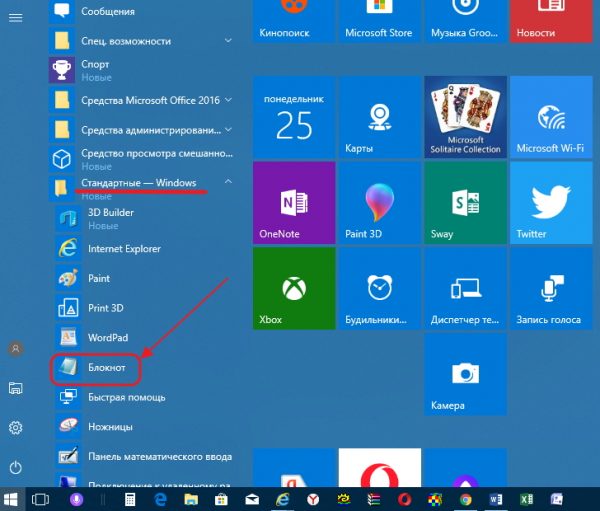Open Internet Explorer from the list

(x=124, y=248)
